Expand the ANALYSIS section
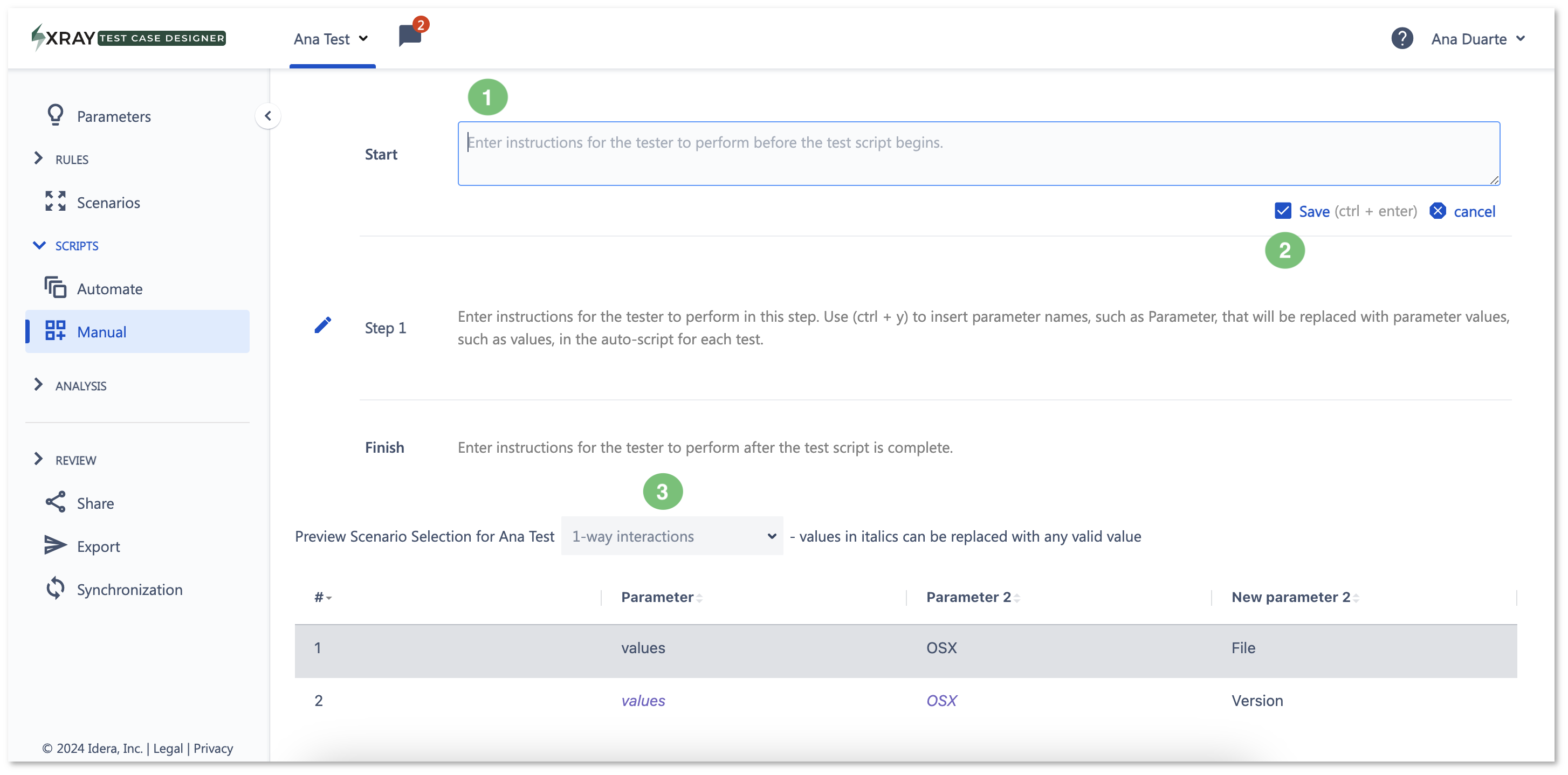1568x775 pixels. 70,386
